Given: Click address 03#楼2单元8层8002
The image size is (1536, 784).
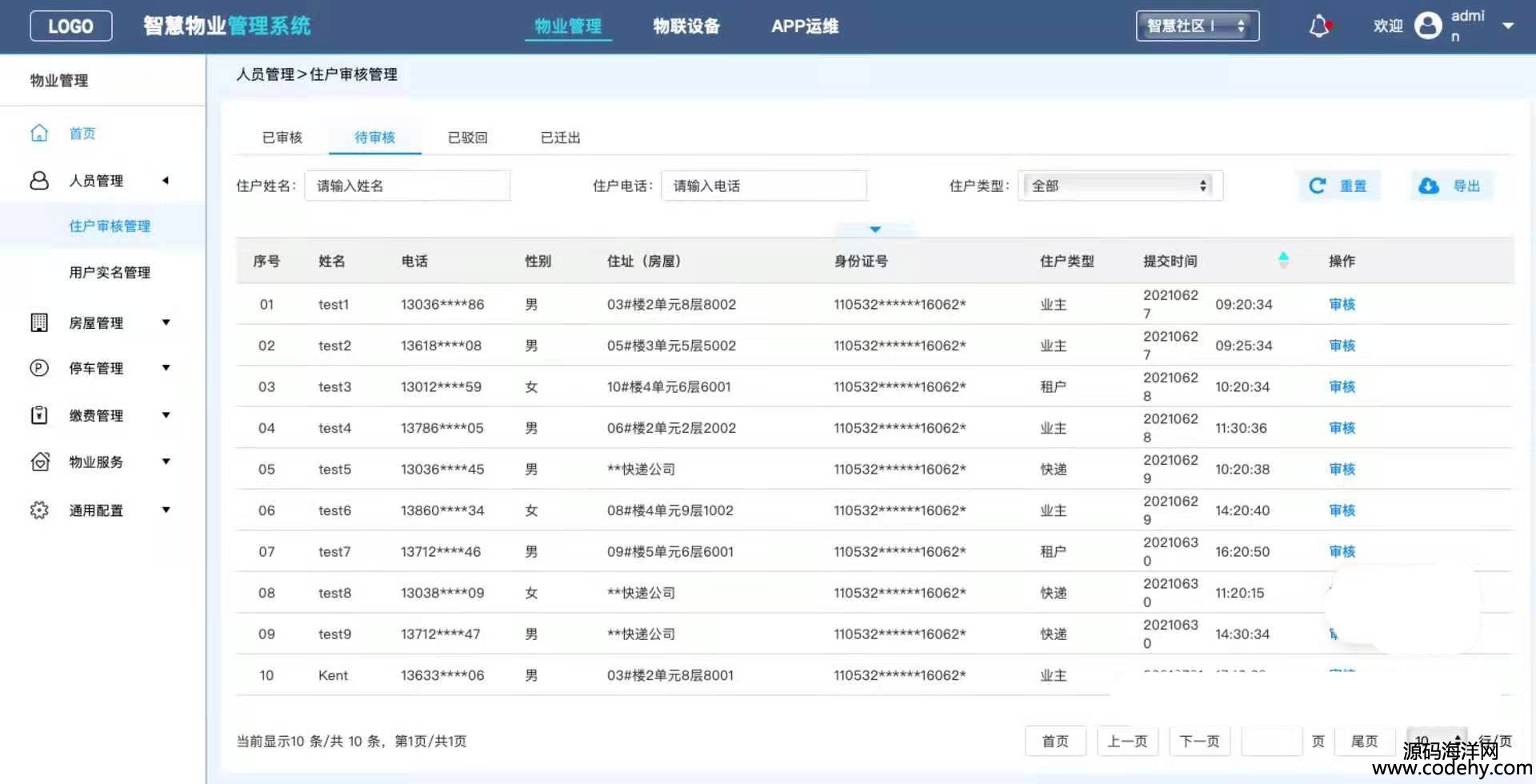Looking at the screenshot, I should click(671, 304).
